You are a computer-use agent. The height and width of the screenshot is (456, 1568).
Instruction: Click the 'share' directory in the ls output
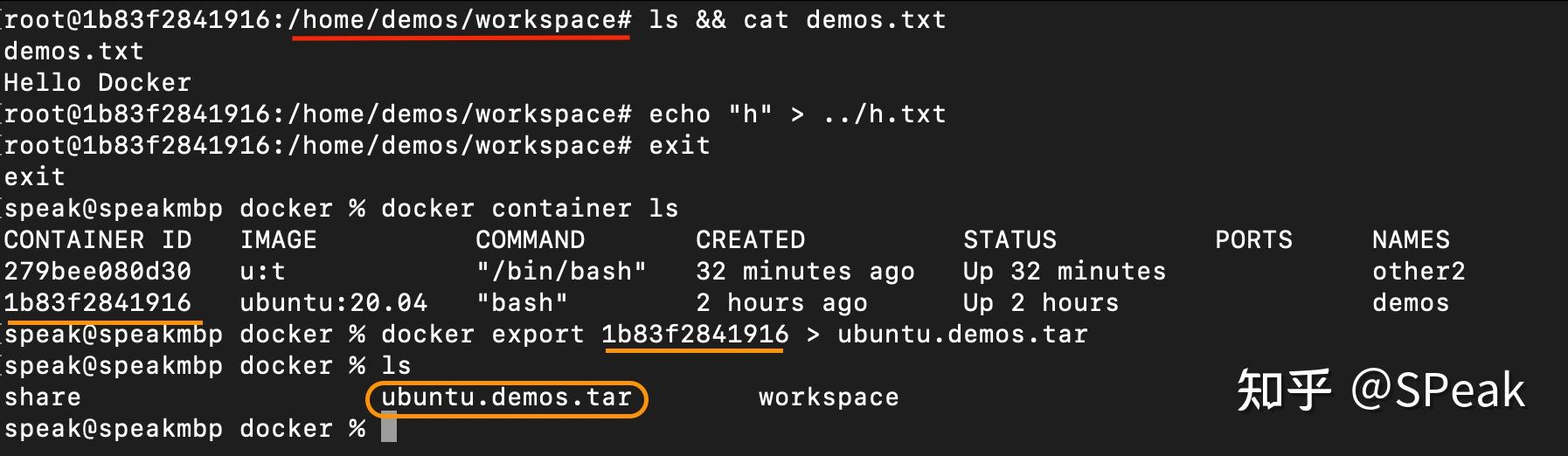pos(43,397)
